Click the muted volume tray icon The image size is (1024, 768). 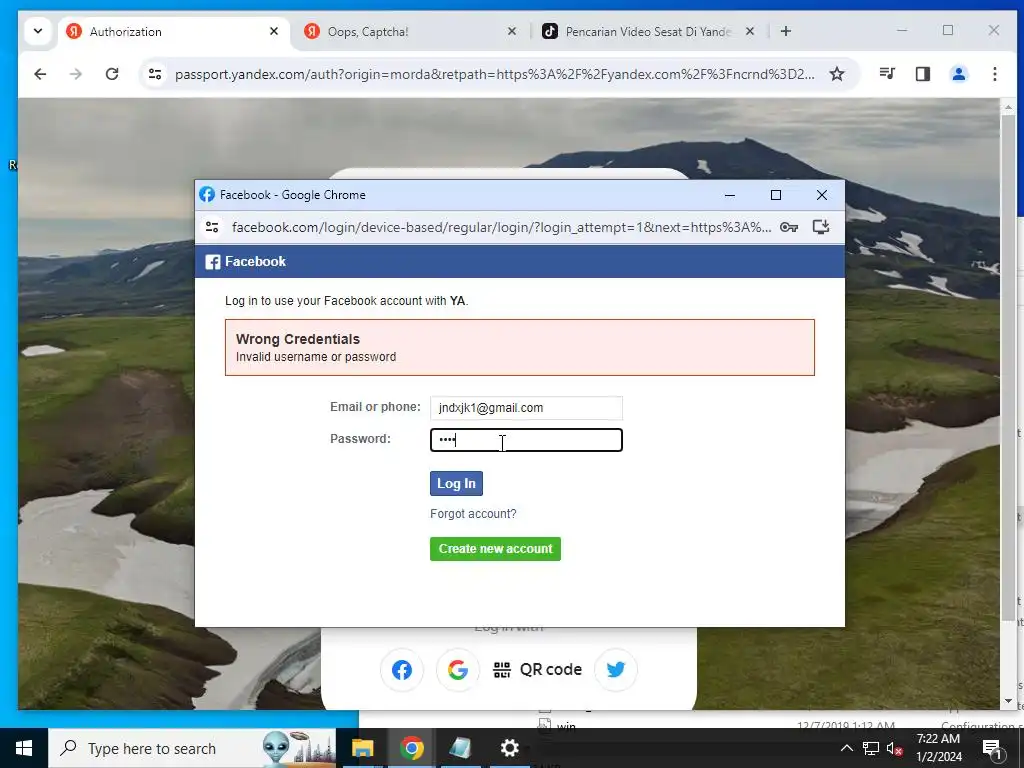point(895,748)
